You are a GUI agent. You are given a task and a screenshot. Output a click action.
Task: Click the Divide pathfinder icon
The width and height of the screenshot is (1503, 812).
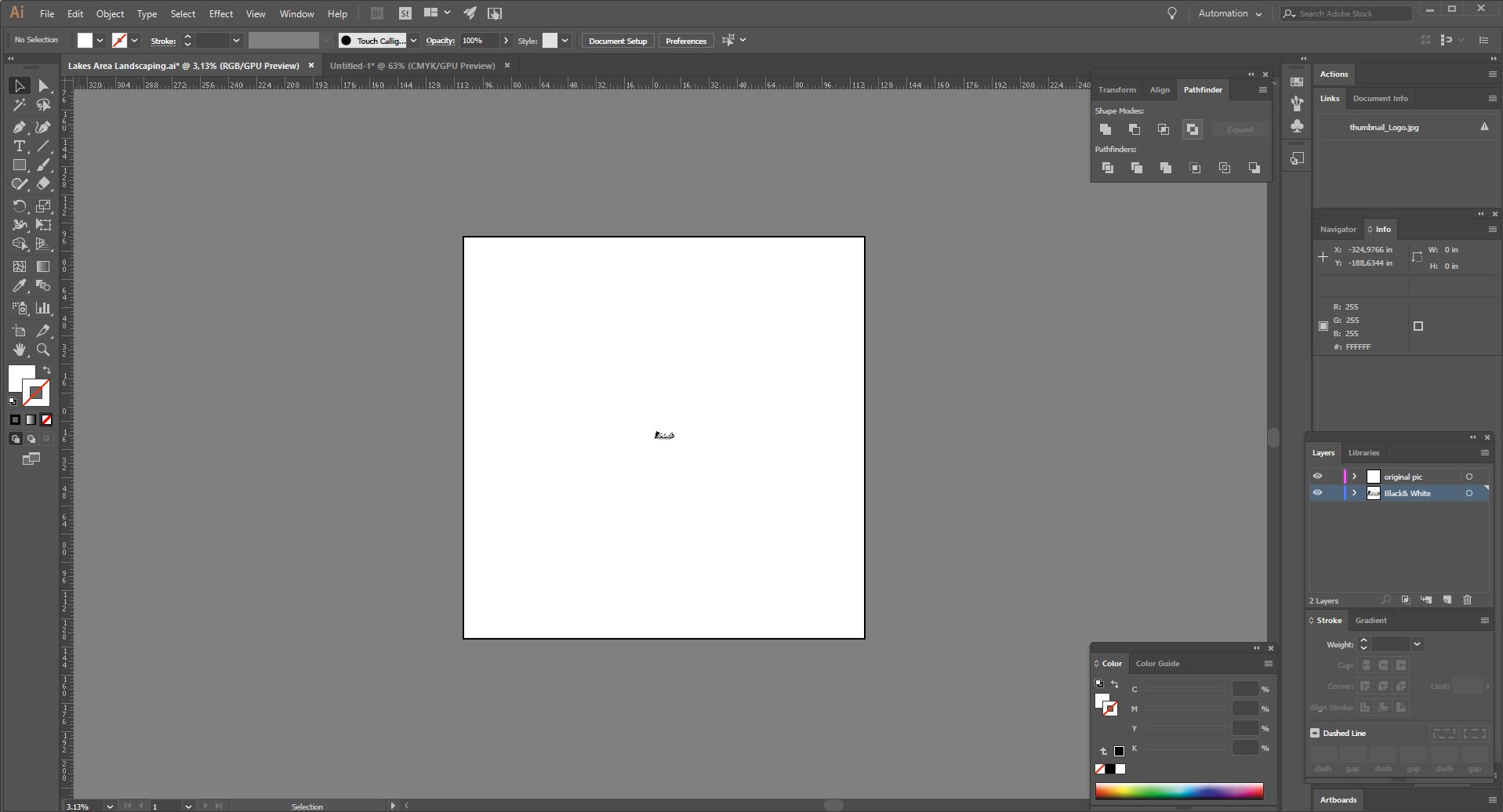(x=1108, y=168)
